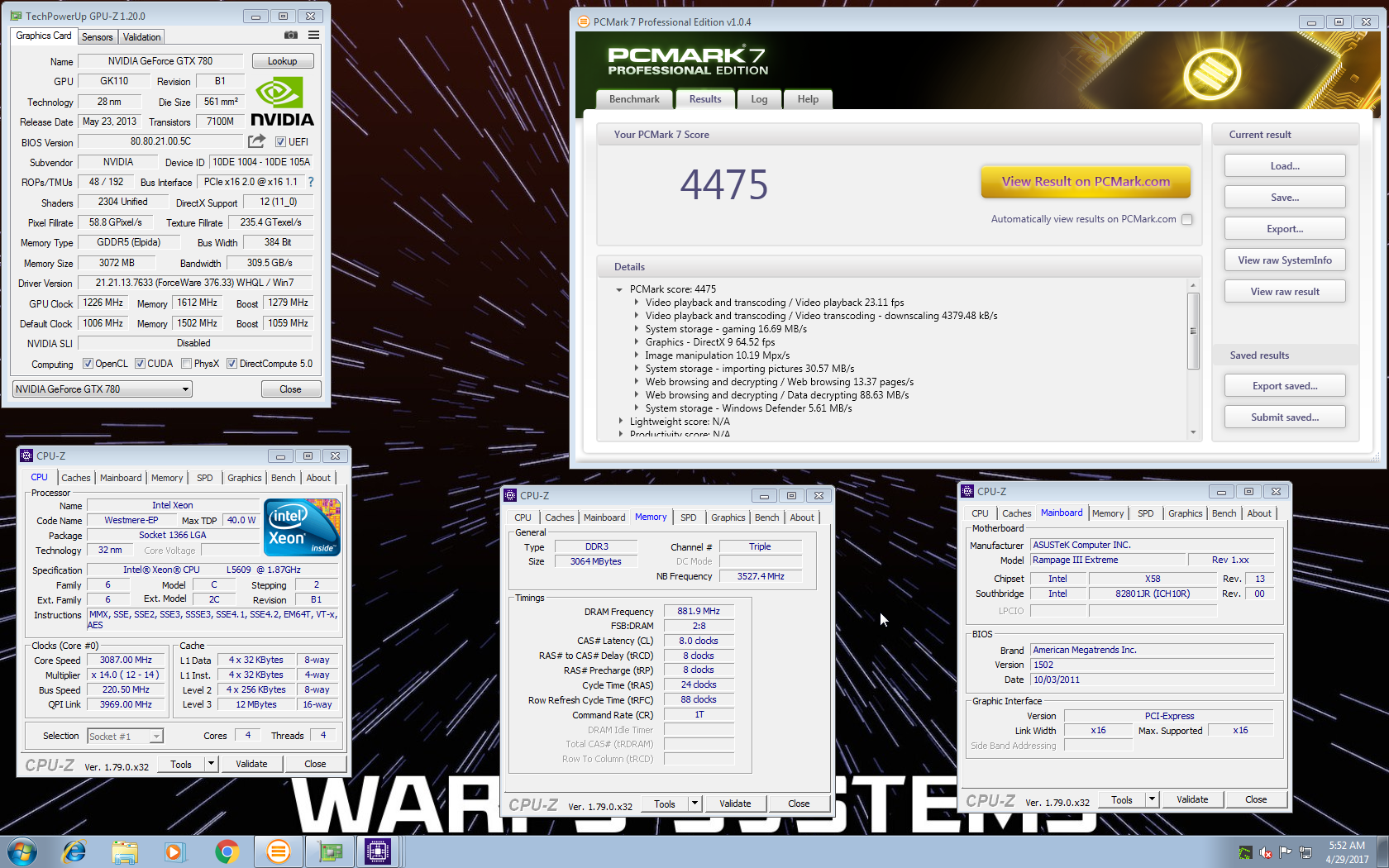The width and height of the screenshot is (1389, 868).
Task: Click the Lookup button in GPU-Z
Action: [282, 61]
